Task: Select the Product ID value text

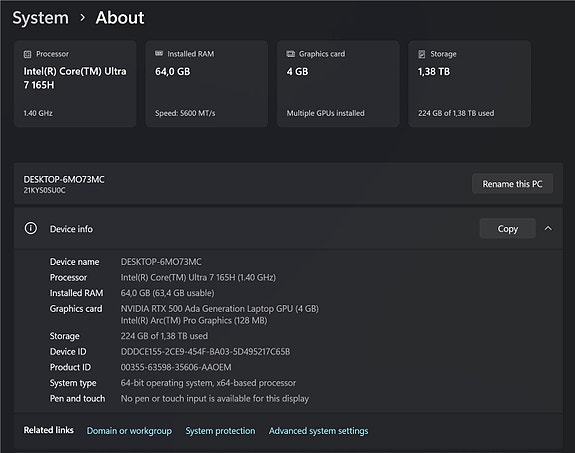Action: click(x=176, y=367)
